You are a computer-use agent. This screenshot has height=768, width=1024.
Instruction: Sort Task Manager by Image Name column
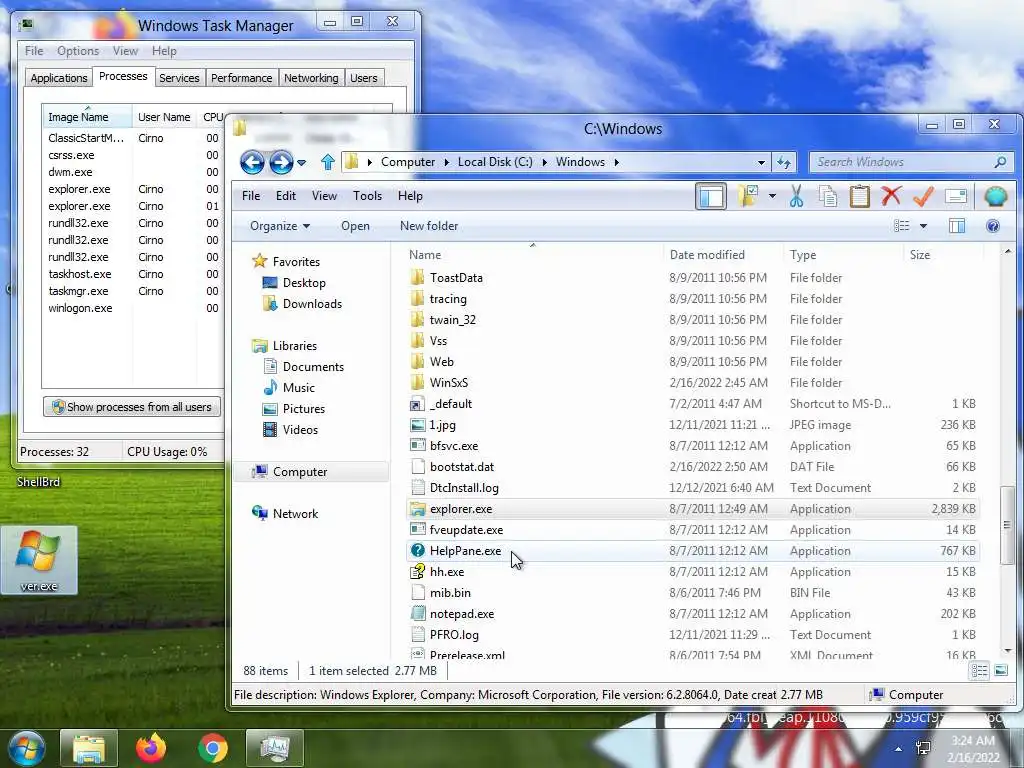click(x=88, y=117)
